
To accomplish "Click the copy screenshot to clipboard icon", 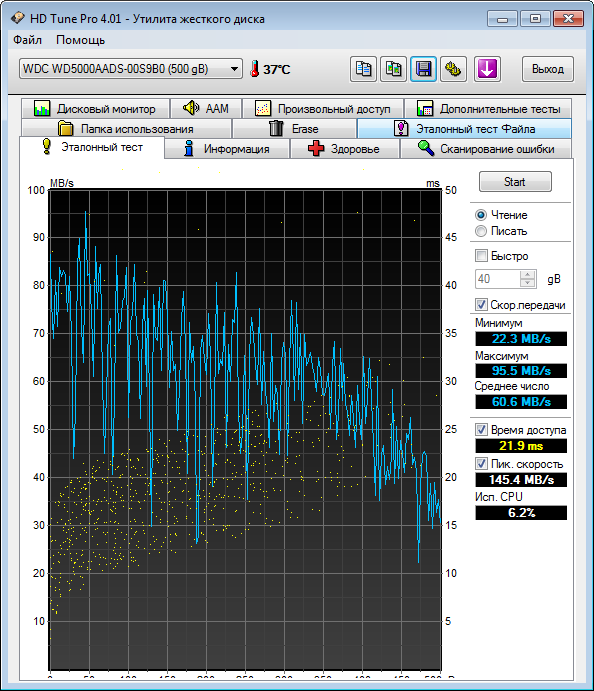I will [x=393, y=69].
